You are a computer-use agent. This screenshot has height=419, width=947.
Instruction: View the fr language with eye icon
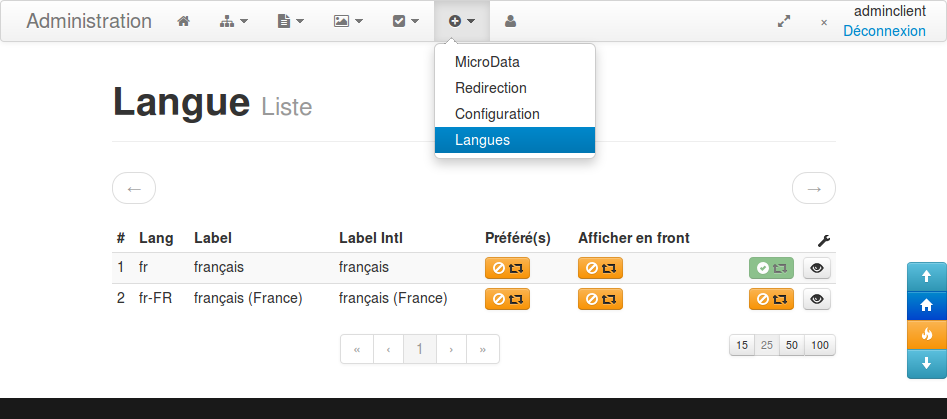[x=817, y=268]
